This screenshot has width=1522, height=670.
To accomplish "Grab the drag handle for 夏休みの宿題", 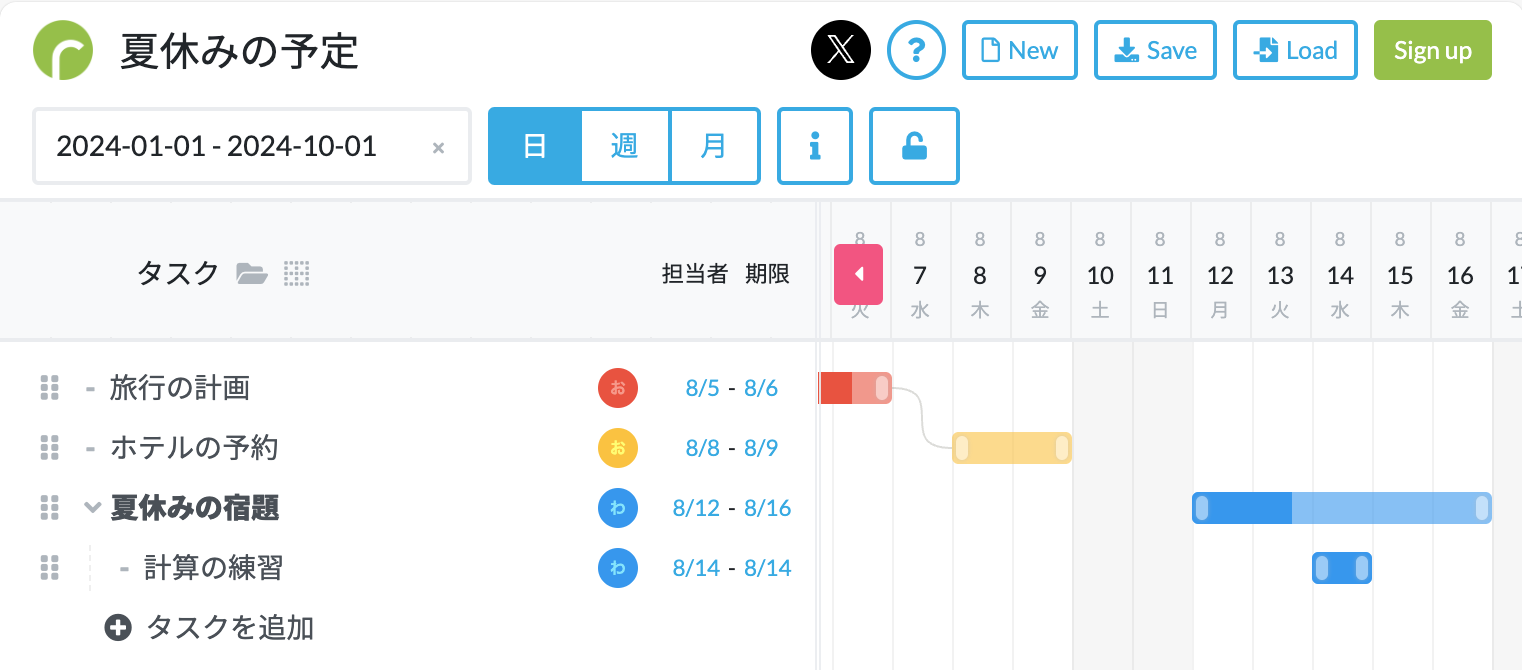I will pyautogui.click(x=50, y=508).
